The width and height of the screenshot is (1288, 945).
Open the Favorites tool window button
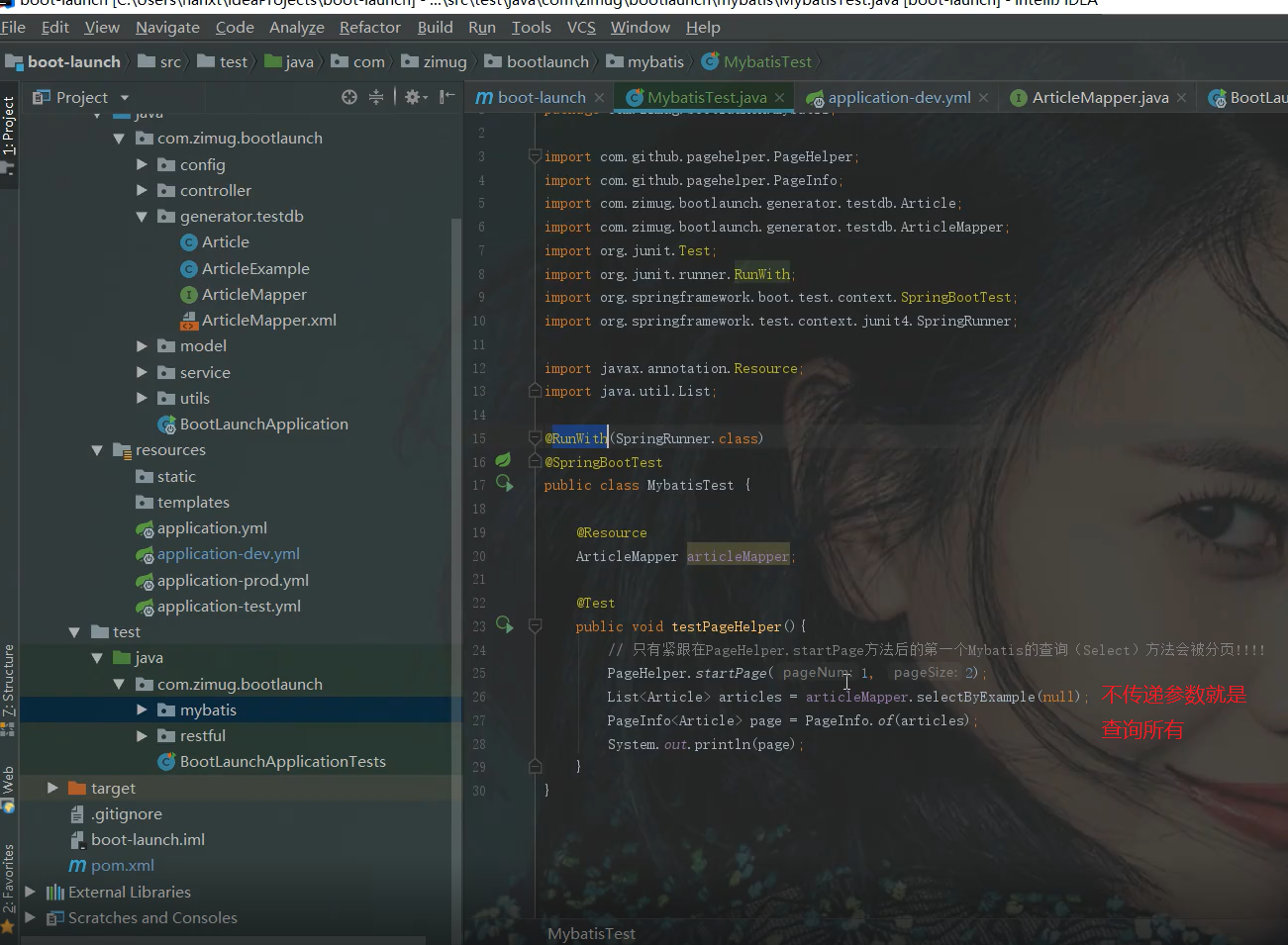tap(9, 887)
